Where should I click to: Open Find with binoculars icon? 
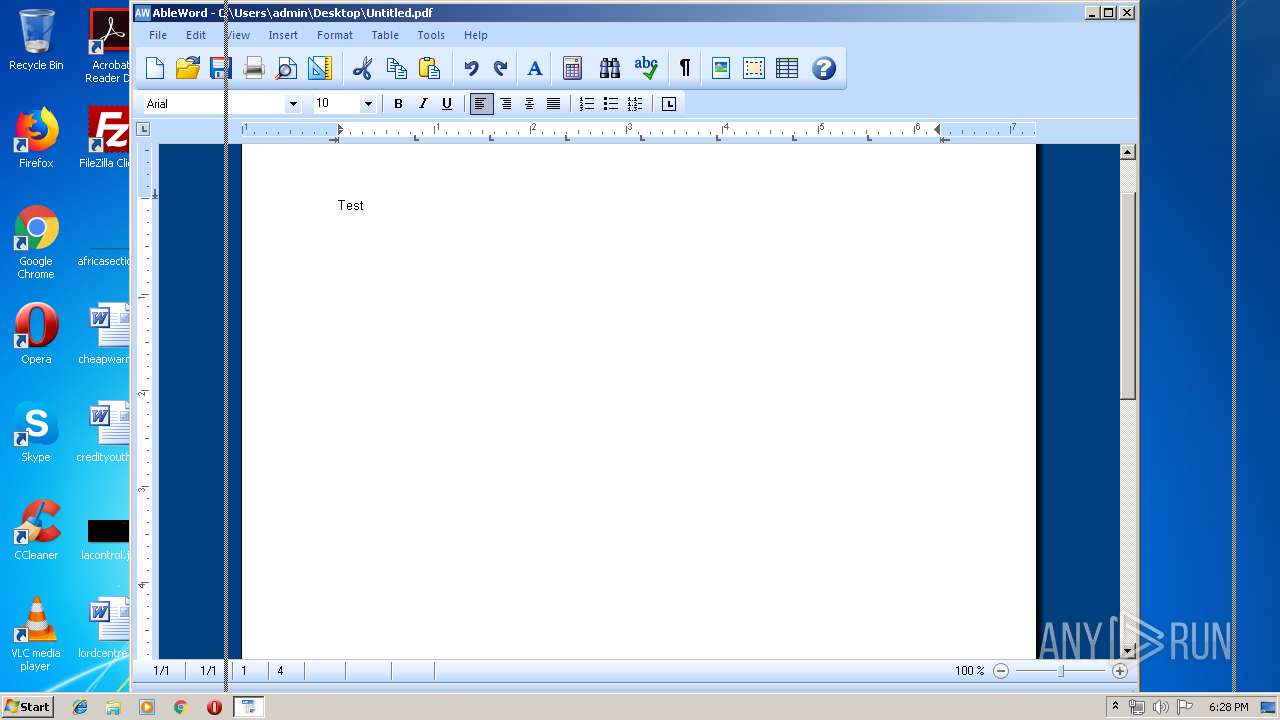click(x=609, y=68)
